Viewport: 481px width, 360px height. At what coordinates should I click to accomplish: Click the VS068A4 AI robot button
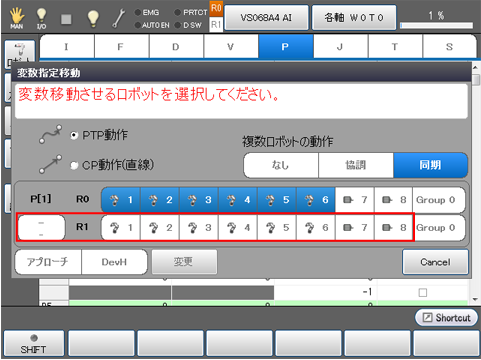[266, 17]
